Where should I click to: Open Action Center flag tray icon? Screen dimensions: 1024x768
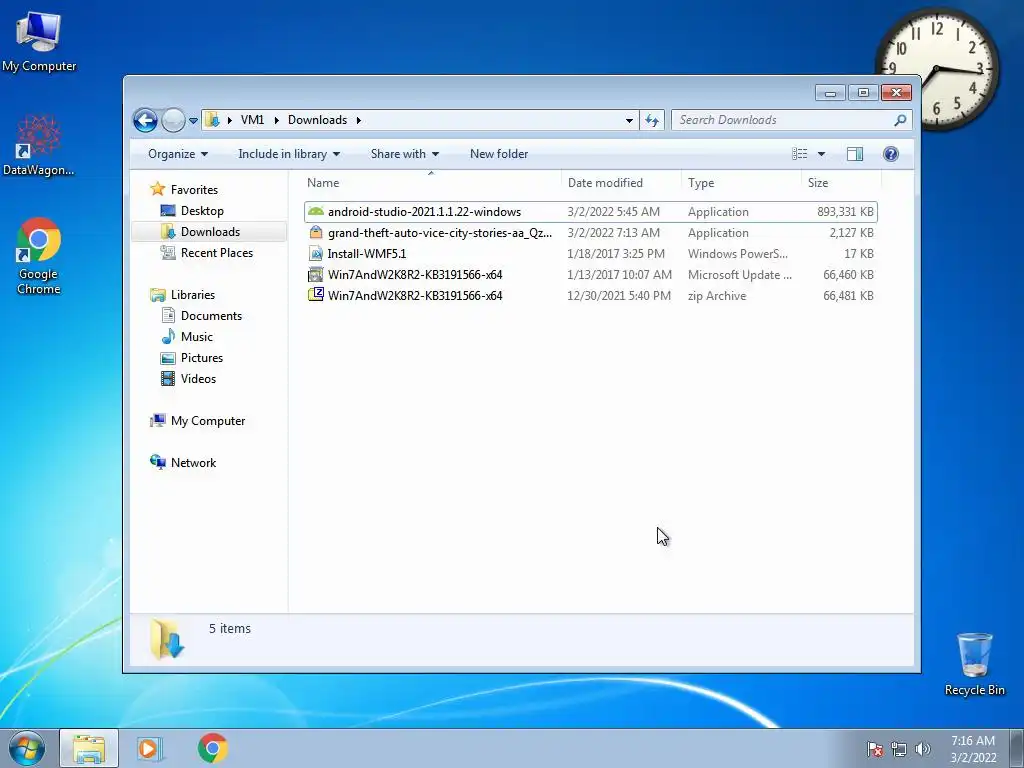tap(875, 749)
